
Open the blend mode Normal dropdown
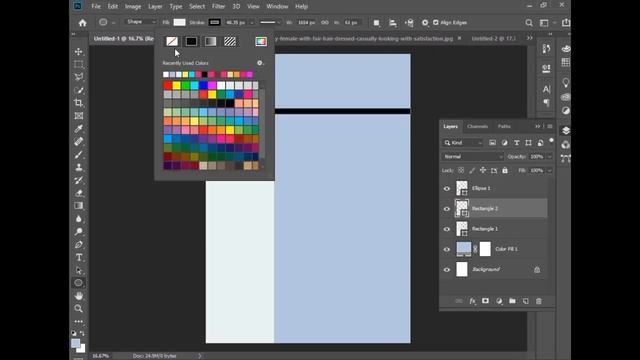click(472, 157)
